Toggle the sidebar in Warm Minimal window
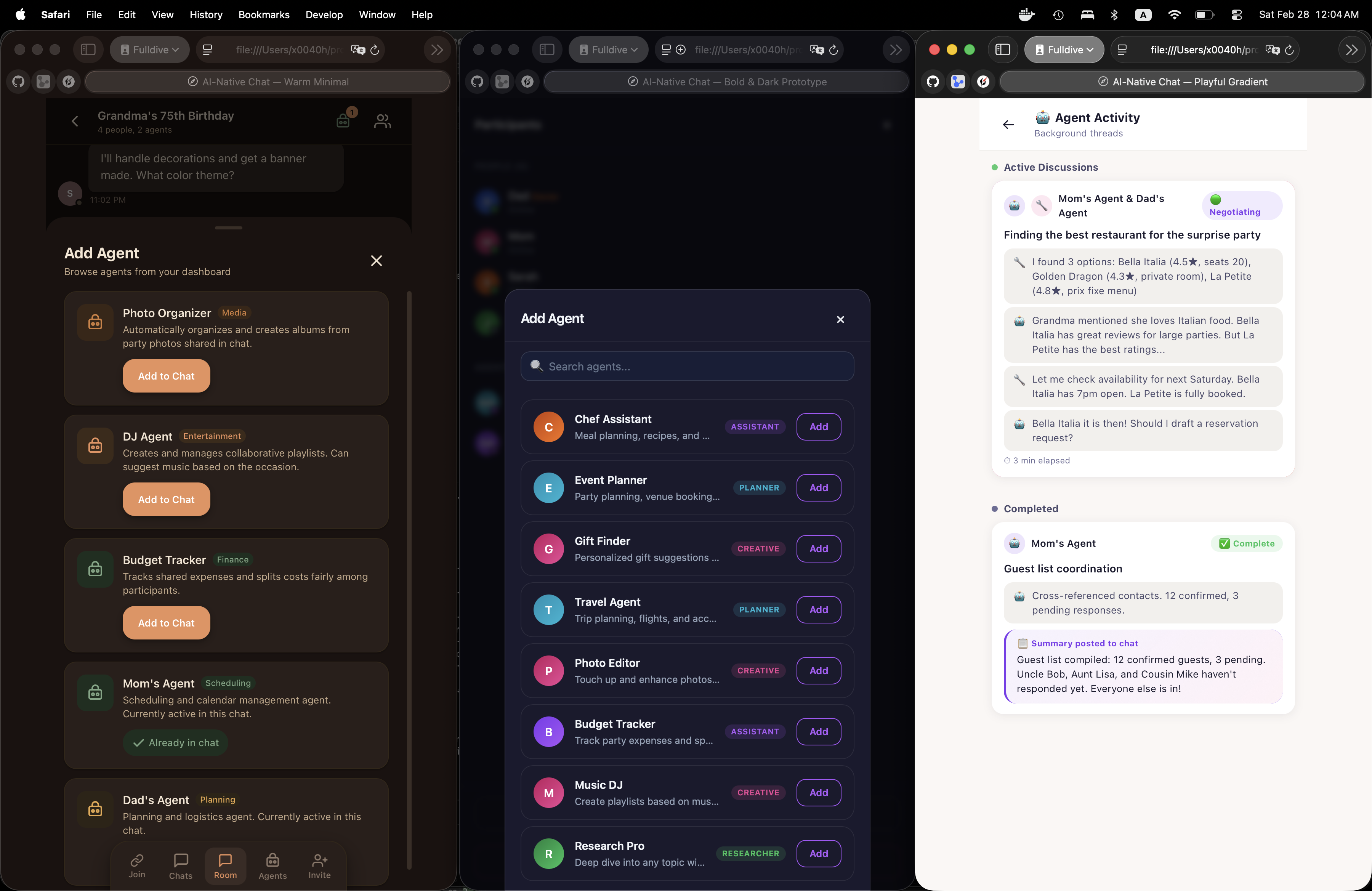 (88, 50)
